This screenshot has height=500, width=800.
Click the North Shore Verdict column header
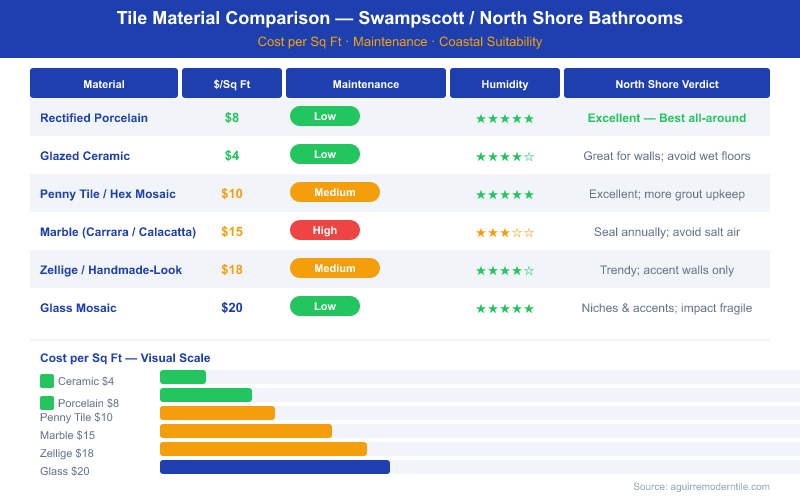tap(667, 83)
